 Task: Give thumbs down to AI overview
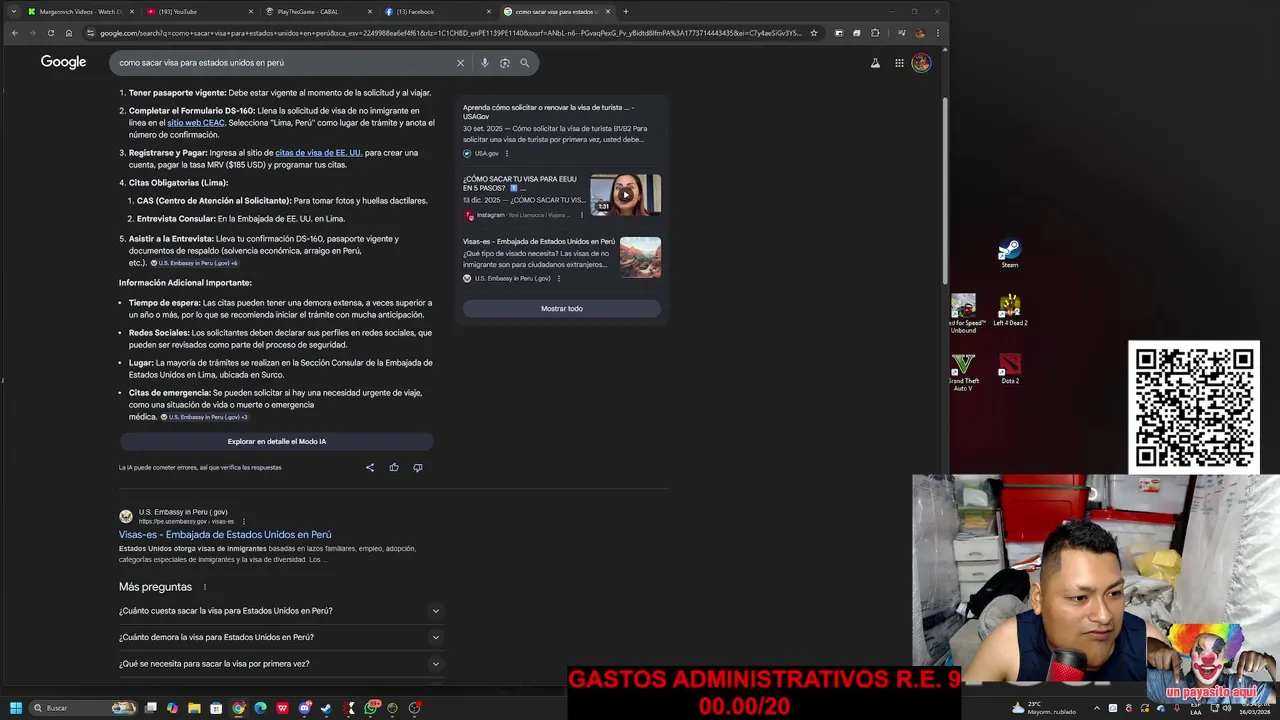(418, 467)
